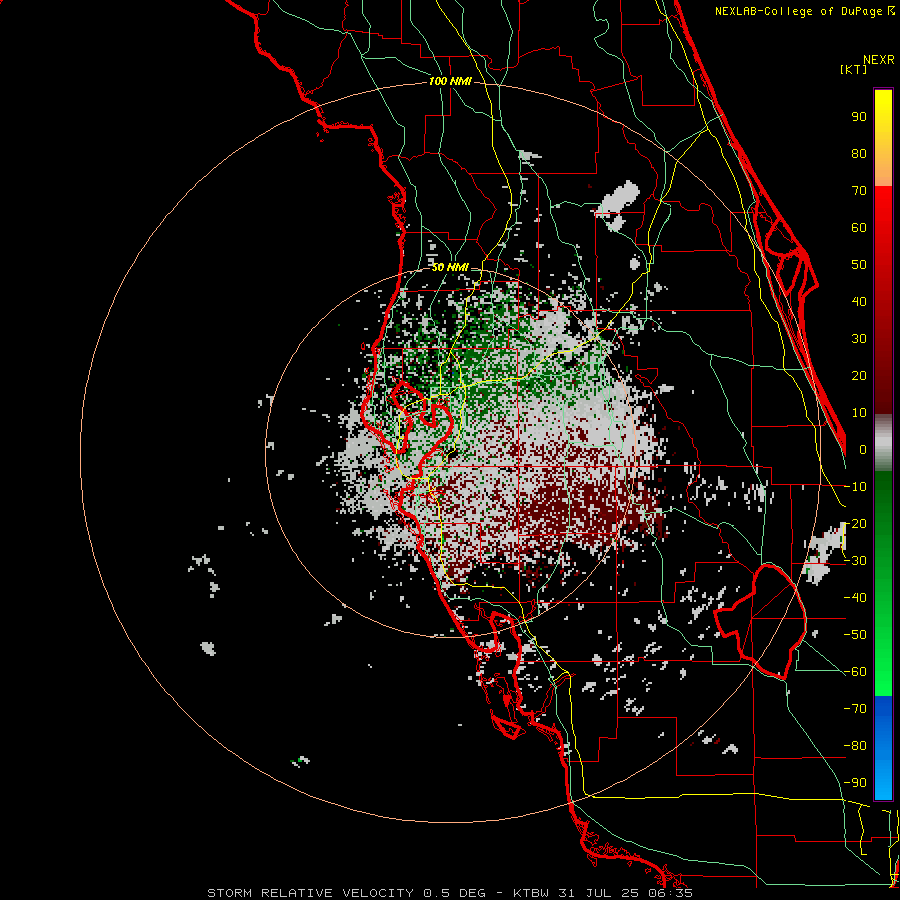Click the gray zero-velocity segment of the color bar
Viewport: 900px width, 900px height.
[883, 443]
